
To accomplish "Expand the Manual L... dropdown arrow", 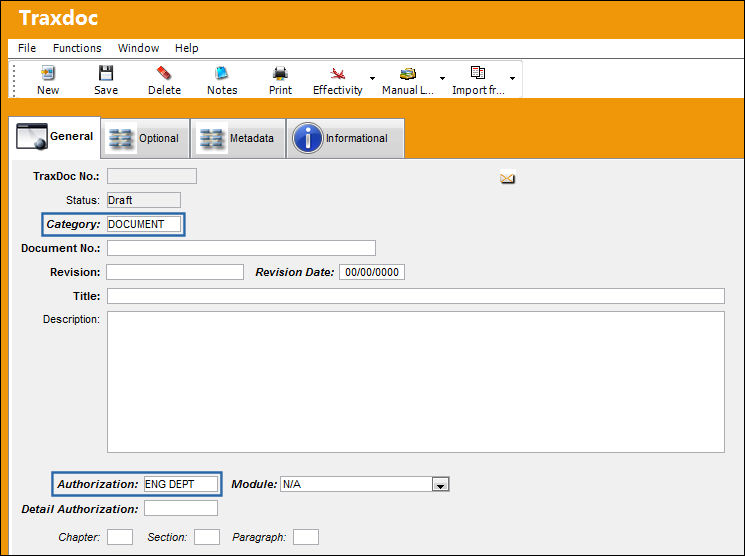I will pyautogui.click(x=442, y=78).
